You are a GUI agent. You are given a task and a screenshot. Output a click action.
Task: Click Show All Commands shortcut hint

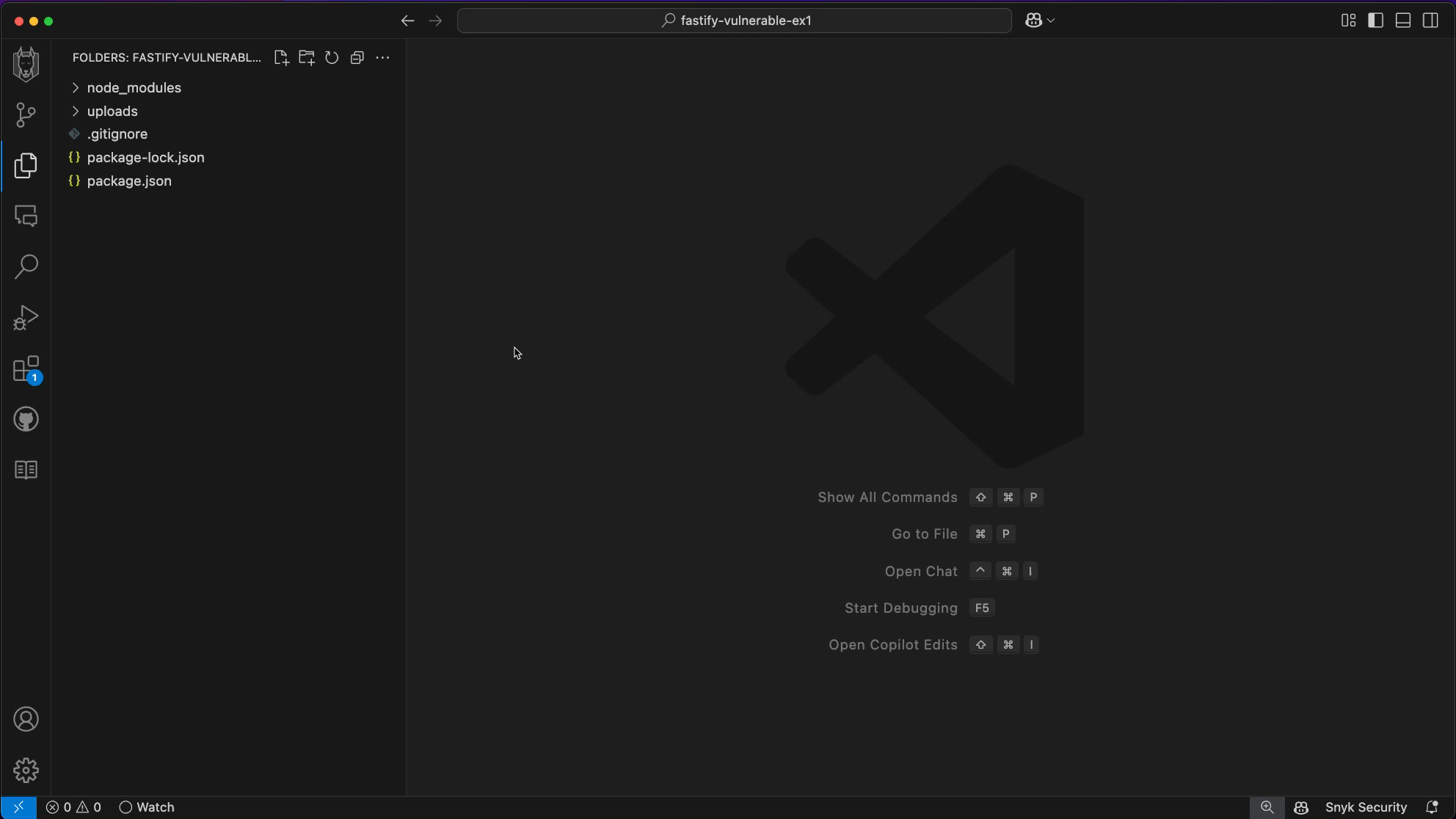point(930,498)
